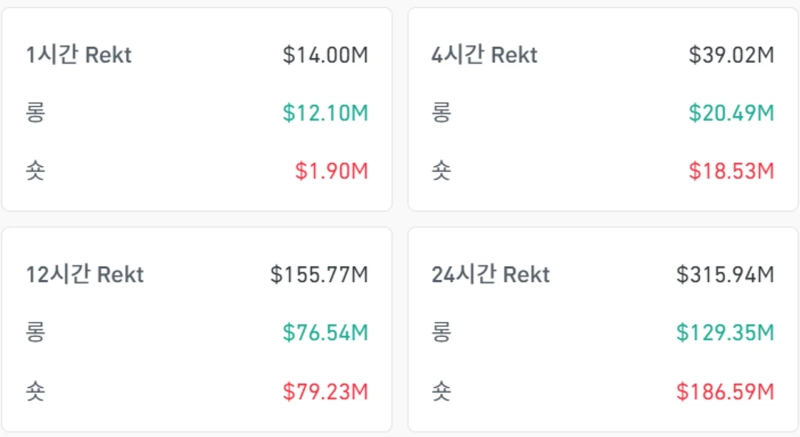Select the 4-hour total $39.02M value
Screen dimensions: 800x437
[x=731, y=55]
